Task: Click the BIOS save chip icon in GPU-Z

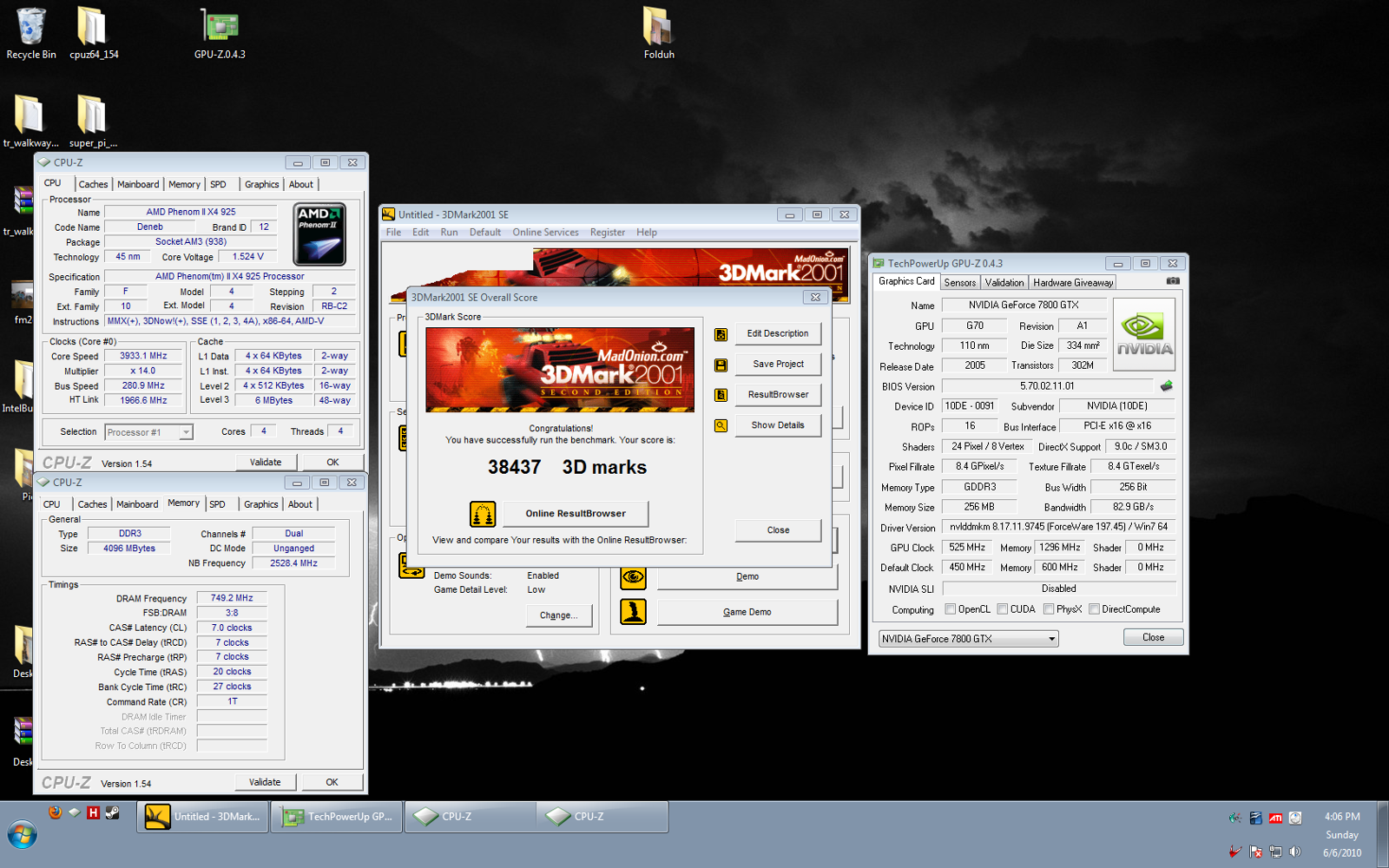Action: pos(1166,385)
